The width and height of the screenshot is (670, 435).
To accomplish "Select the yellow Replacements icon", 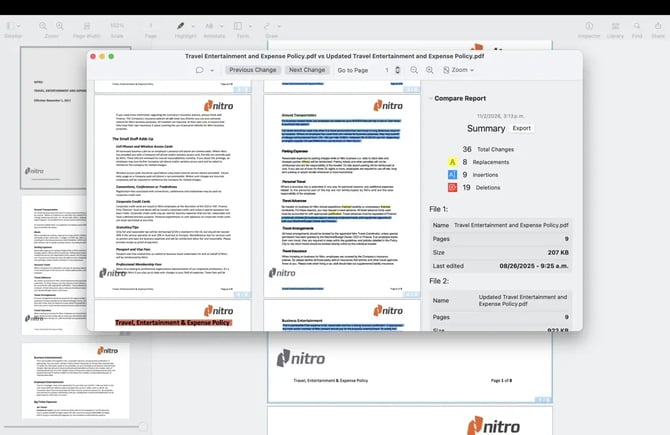I will pyautogui.click(x=452, y=162).
